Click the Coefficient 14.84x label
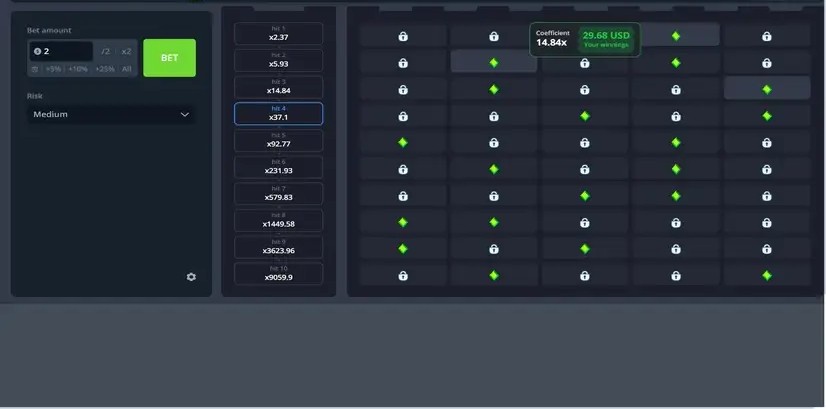The height and width of the screenshot is (409, 826). pyautogui.click(x=553, y=39)
